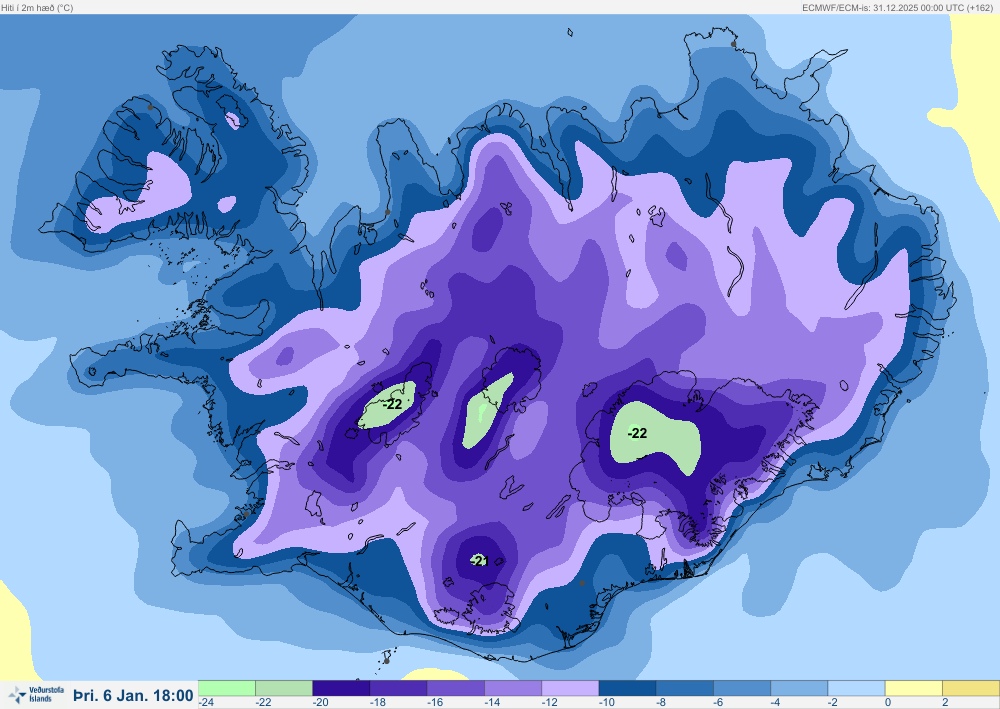
Task: Pick the lavender legend swatch between -12 and -10
Action: (x=570, y=688)
